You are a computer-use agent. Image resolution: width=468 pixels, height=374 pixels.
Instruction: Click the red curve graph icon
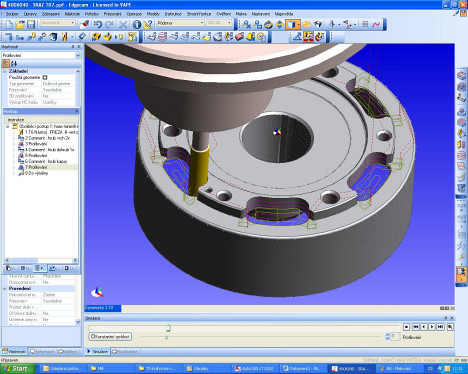coord(376,24)
